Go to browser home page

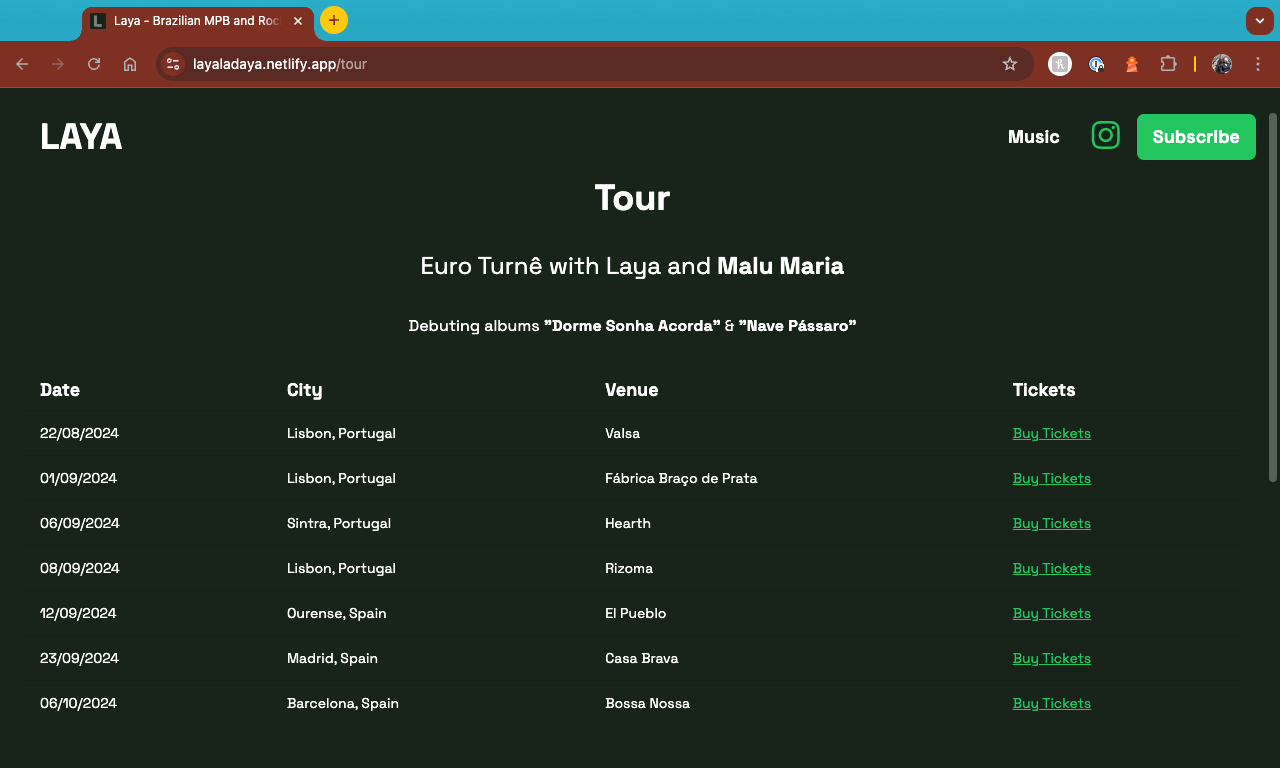pyautogui.click(x=130, y=63)
